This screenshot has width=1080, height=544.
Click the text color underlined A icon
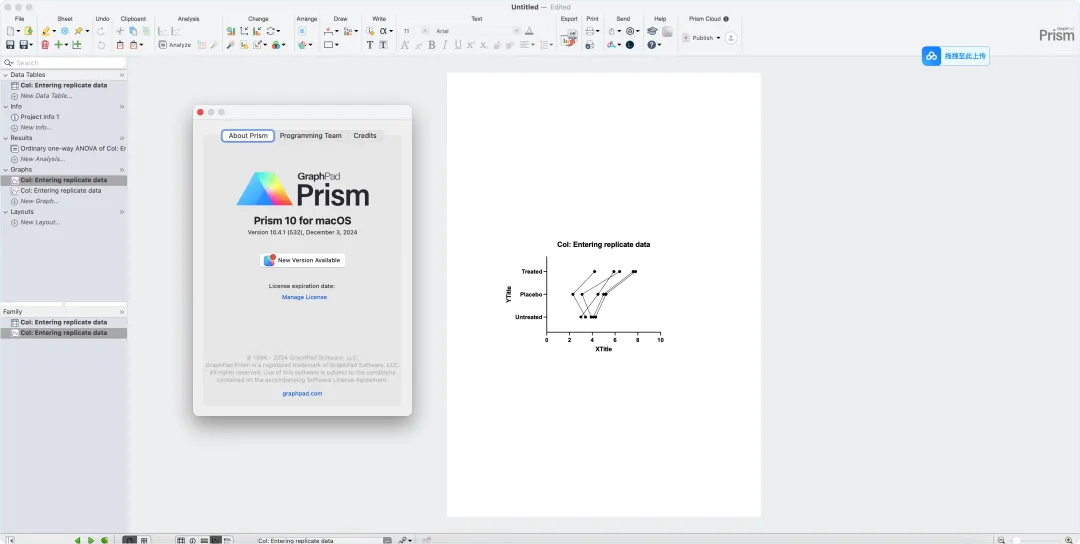click(529, 31)
